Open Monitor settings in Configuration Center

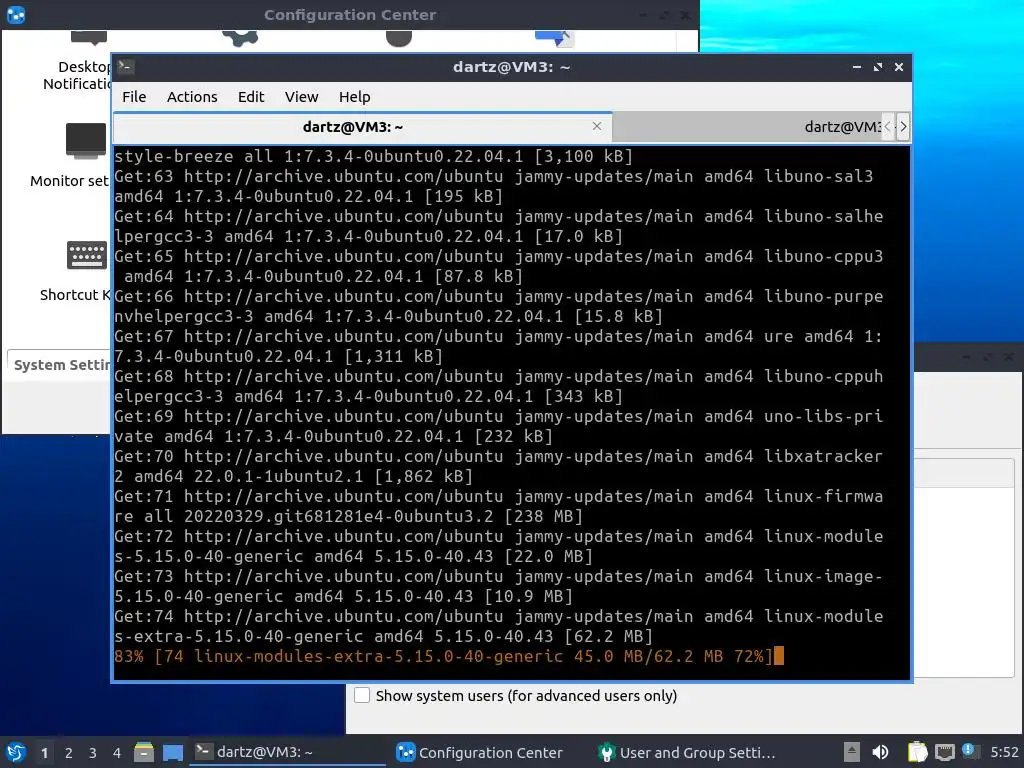pyautogui.click(x=71, y=155)
